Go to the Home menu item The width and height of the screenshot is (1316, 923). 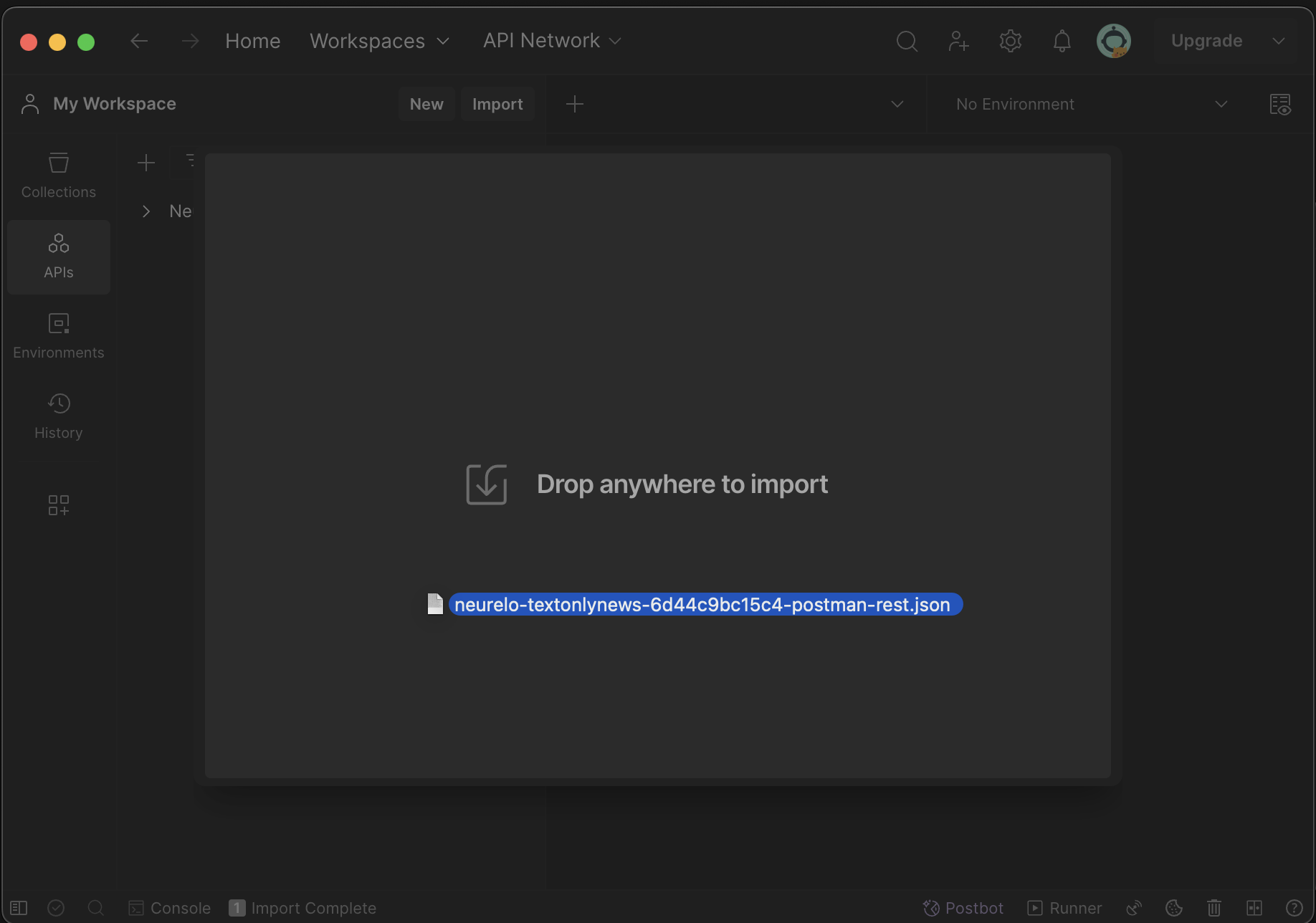pos(252,42)
